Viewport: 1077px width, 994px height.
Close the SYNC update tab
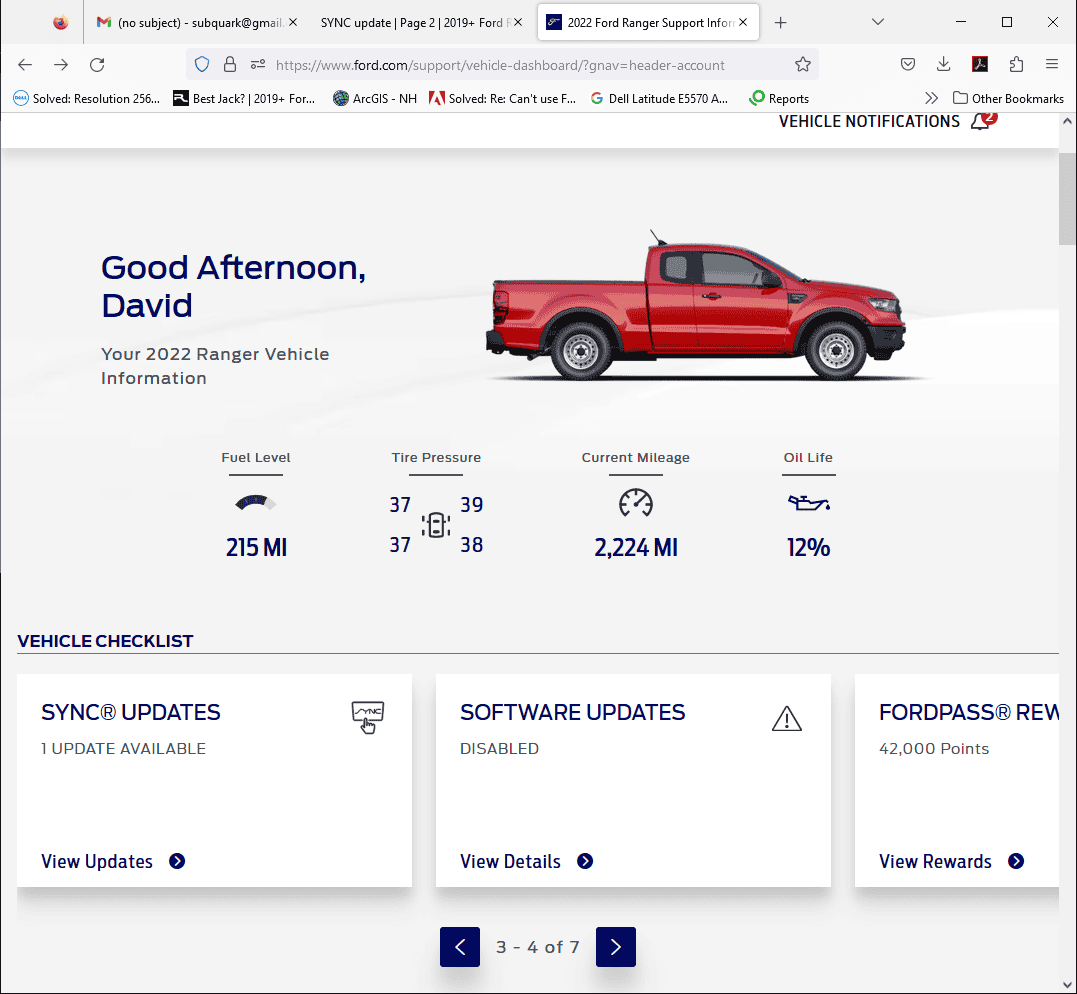[518, 23]
